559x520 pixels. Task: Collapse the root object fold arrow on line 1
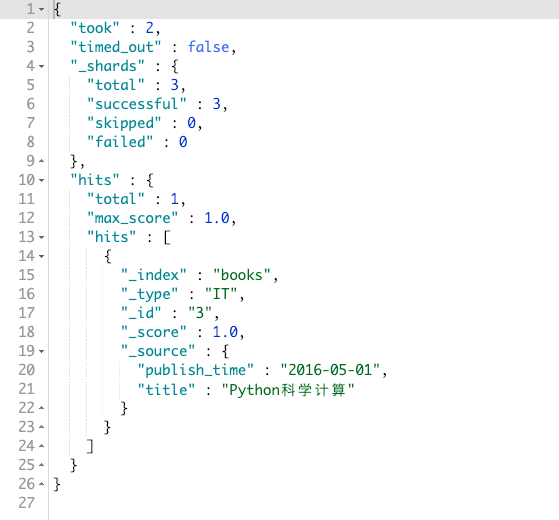(x=42, y=9)
